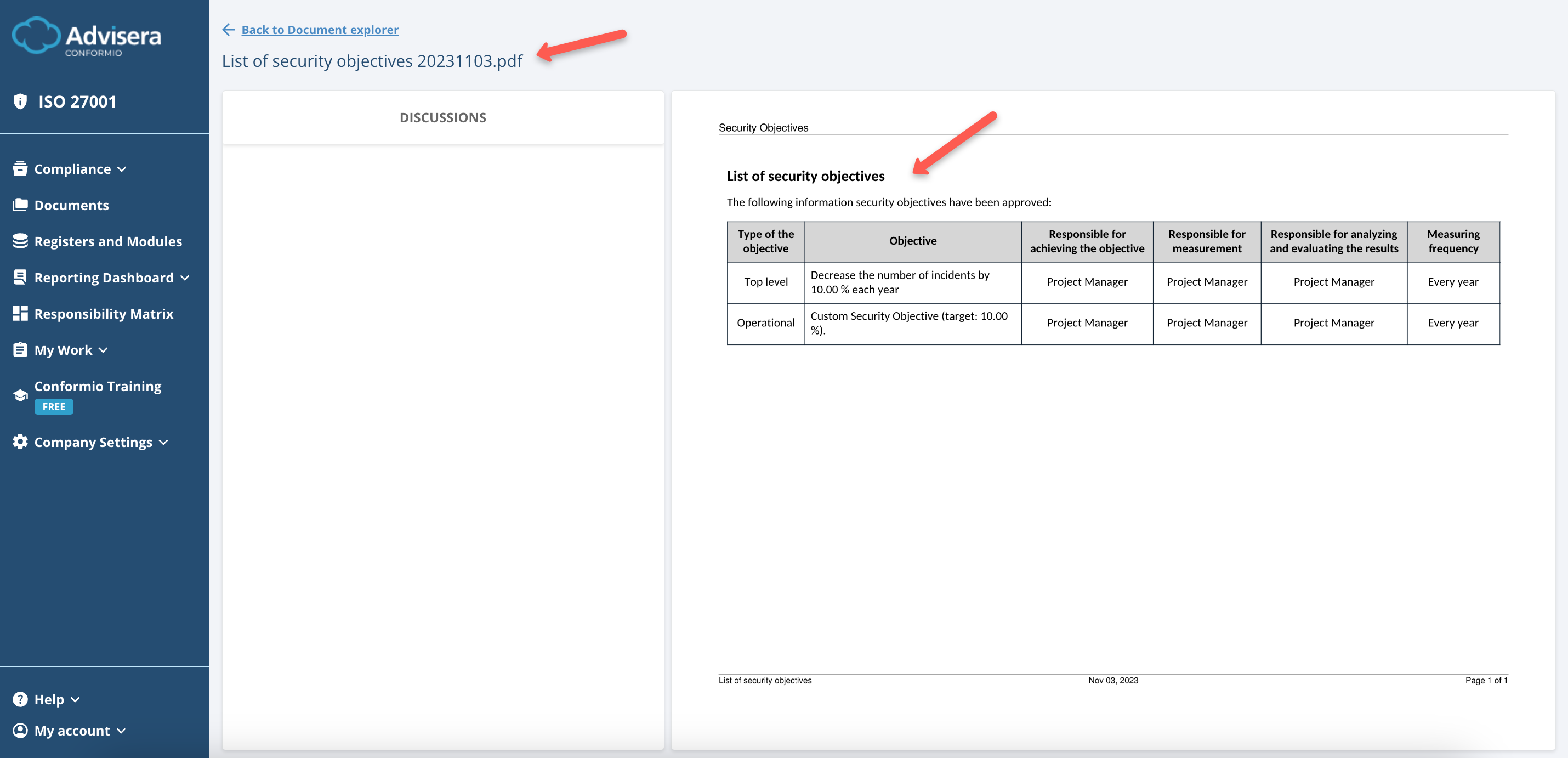Select Responsibility Matrix in the sidebar menu

coord(104,313)
